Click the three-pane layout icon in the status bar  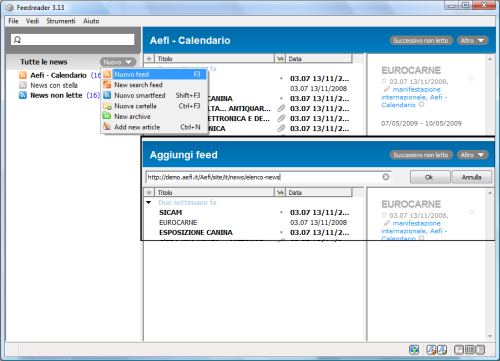pyautogui.click(x=470, y=350)
